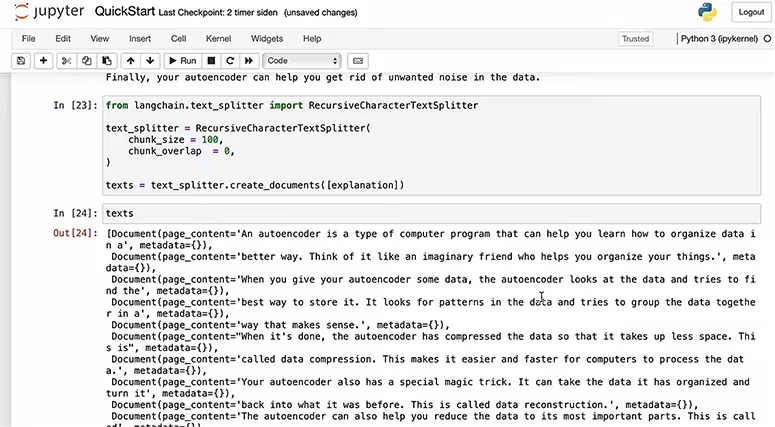
Task: Move selected cell up arrow
Action: tap(131, 61)
